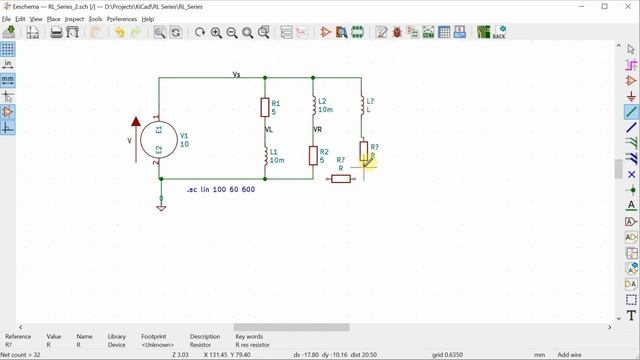Generate bill of materials

click(460, 32)
